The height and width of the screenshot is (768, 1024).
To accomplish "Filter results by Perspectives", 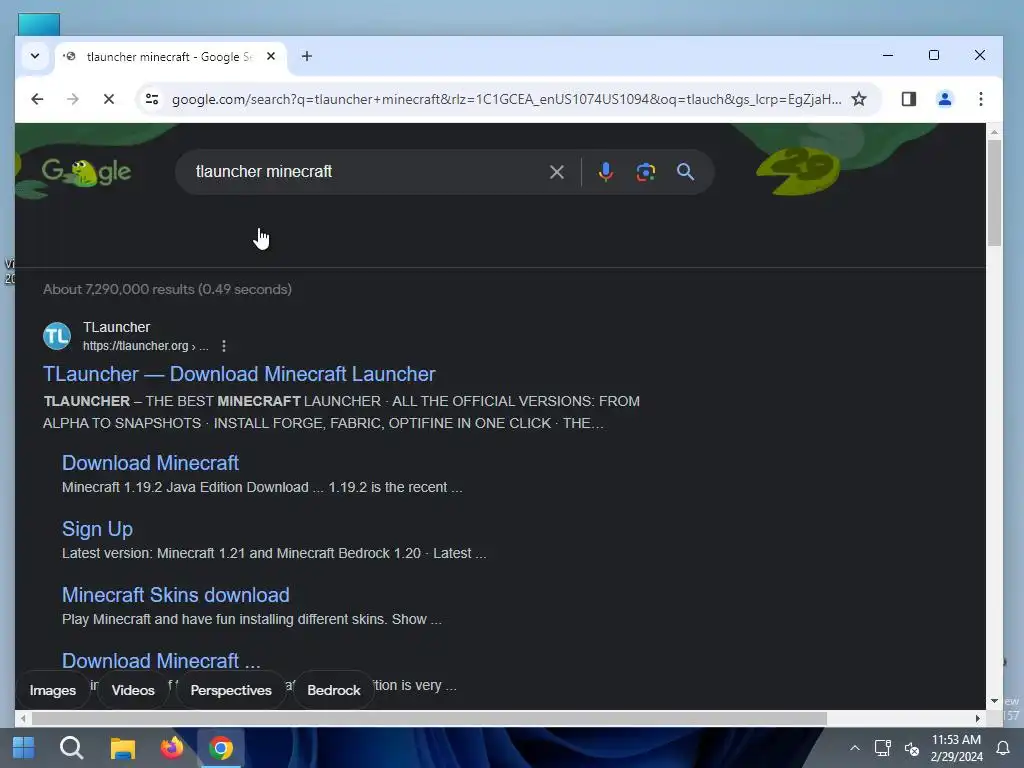I will (x=231, y=690).
